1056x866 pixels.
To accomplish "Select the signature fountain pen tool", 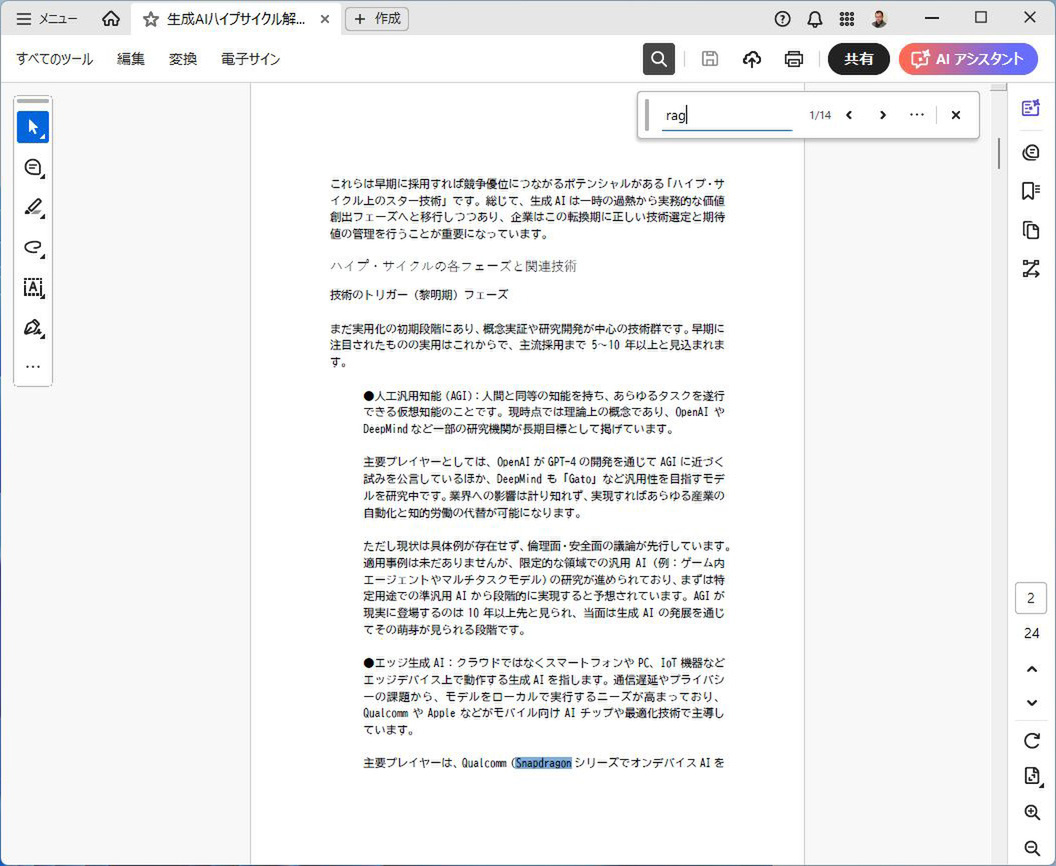I will pos(33,328).
